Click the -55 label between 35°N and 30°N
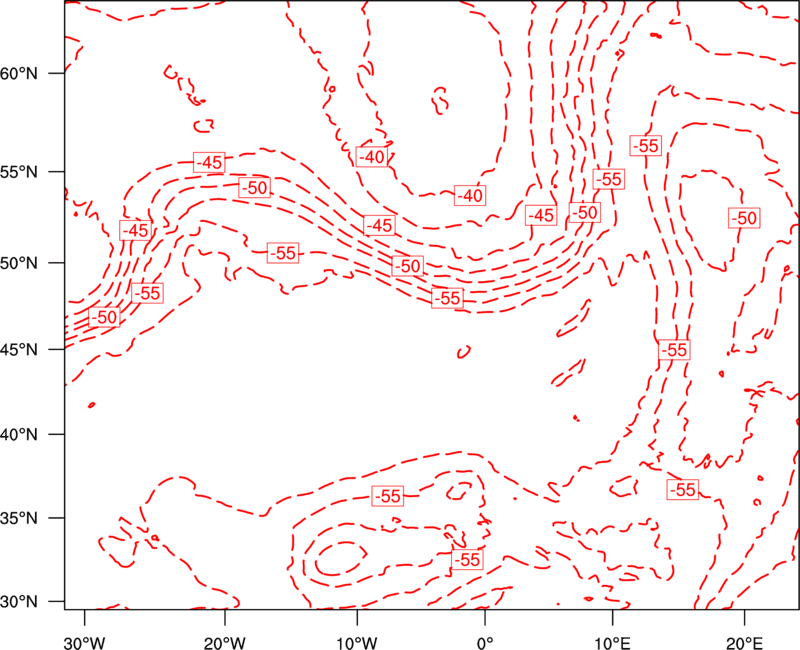This screenshot has width=800, height=650. (467, 560)
